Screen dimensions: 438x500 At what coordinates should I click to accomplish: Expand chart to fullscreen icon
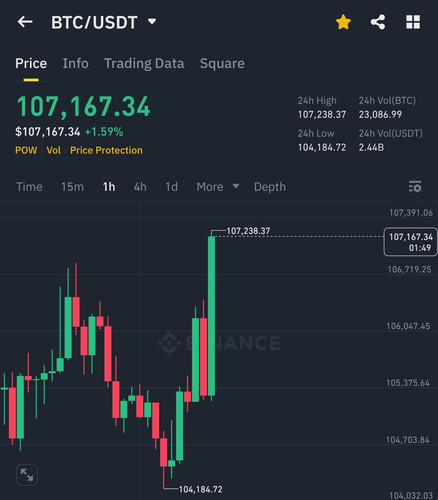(x=27, y=475)
